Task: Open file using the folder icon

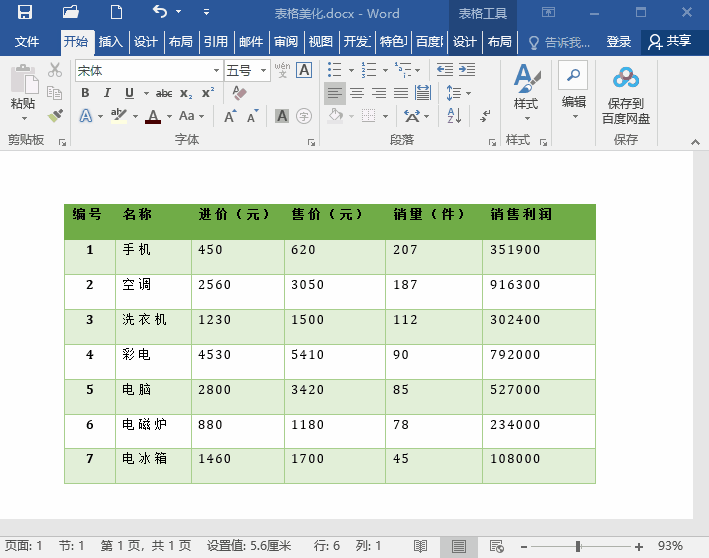Action: pos(71,12)
